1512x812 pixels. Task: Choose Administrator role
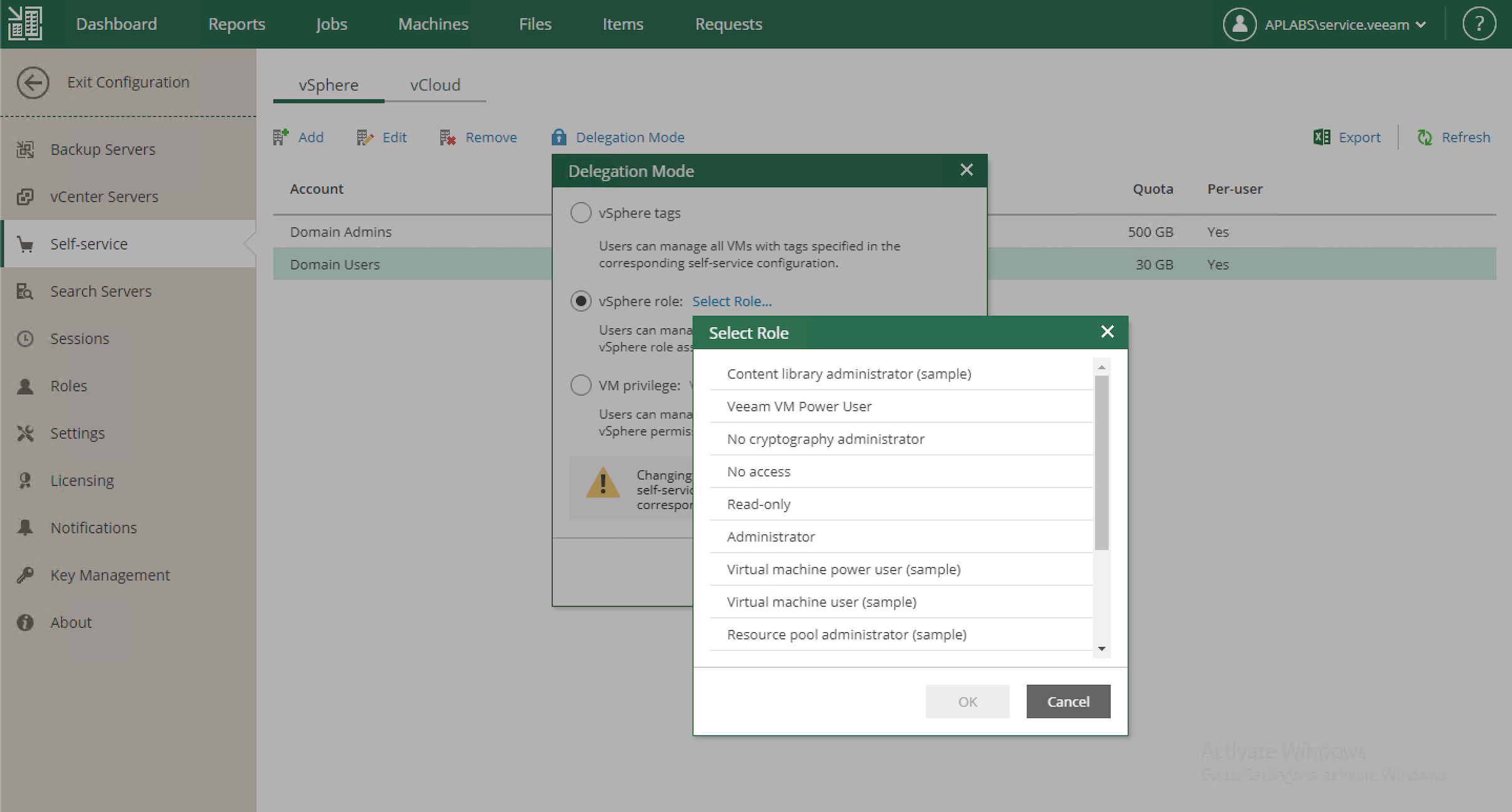click(901, 537)
